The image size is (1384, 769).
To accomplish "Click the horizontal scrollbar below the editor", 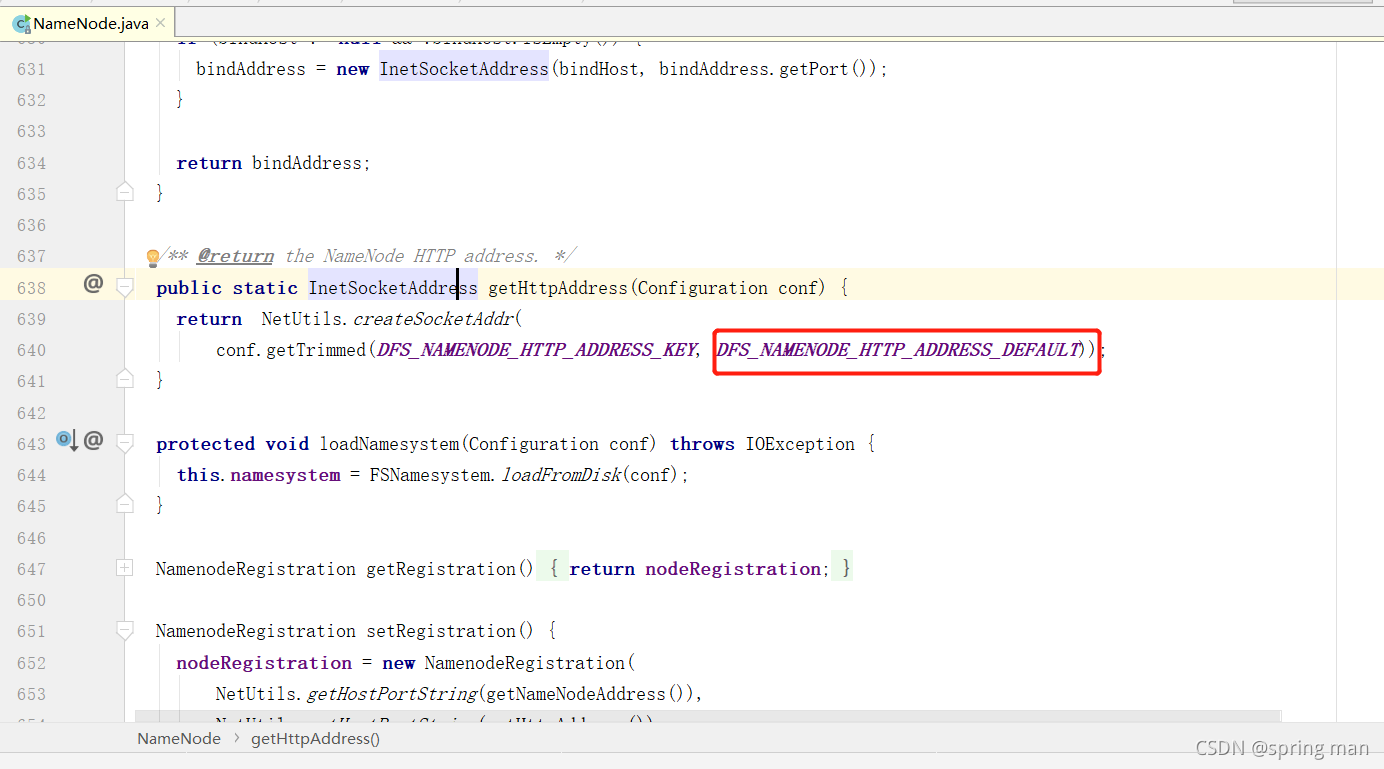I will click(708, 716).
